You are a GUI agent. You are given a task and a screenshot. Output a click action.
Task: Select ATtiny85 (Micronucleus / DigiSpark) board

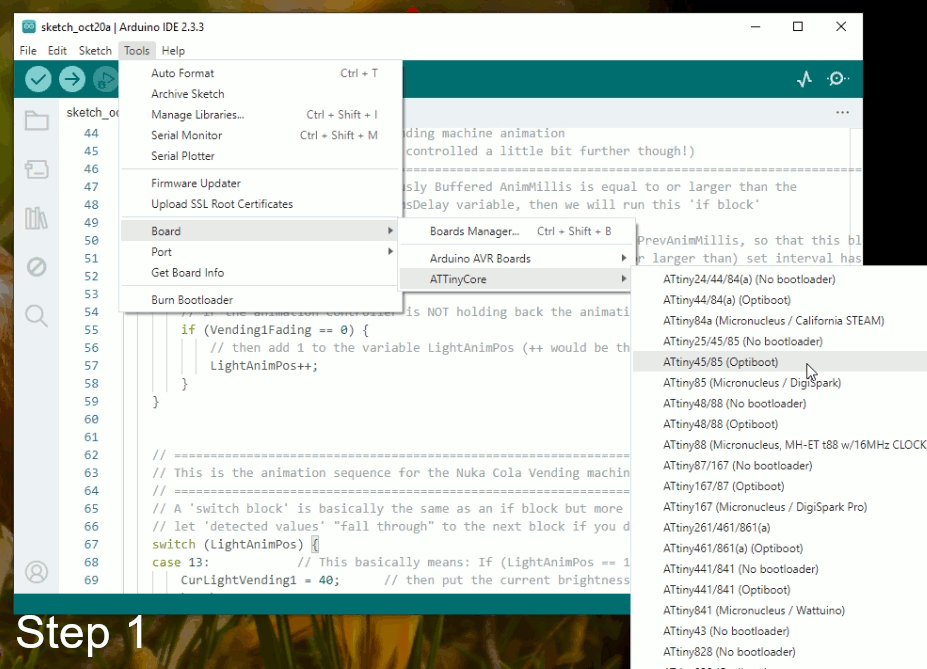[780, 382]
